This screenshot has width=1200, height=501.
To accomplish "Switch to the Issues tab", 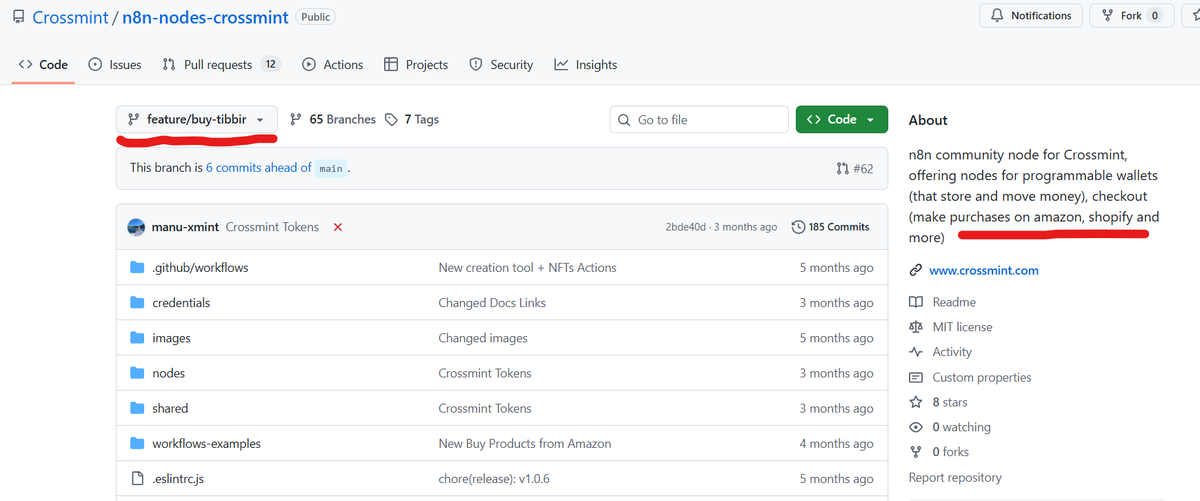I will 115,65.
